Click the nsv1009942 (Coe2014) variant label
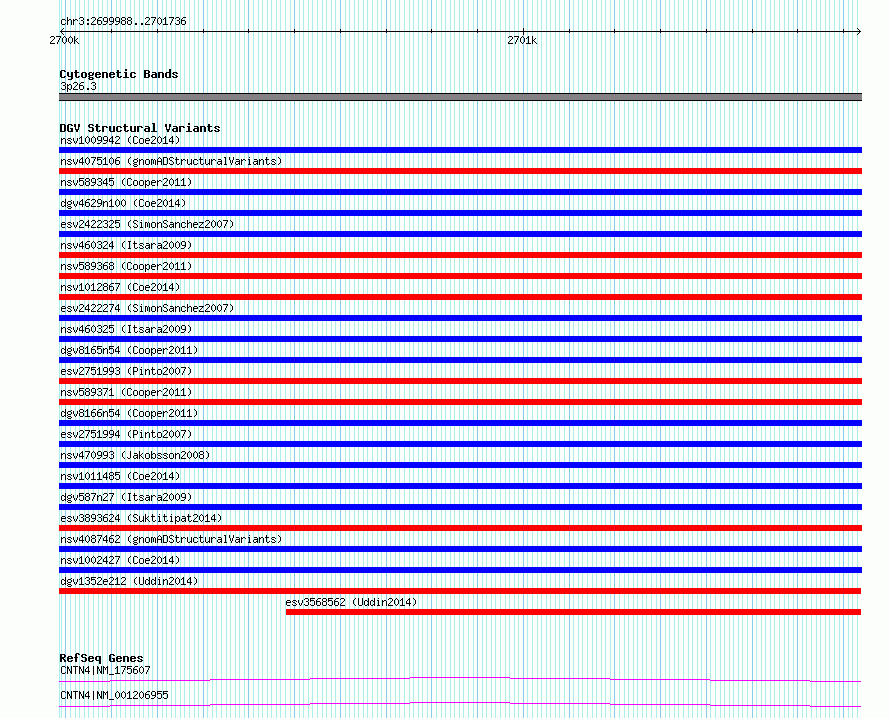 click(x=120, y=140)
